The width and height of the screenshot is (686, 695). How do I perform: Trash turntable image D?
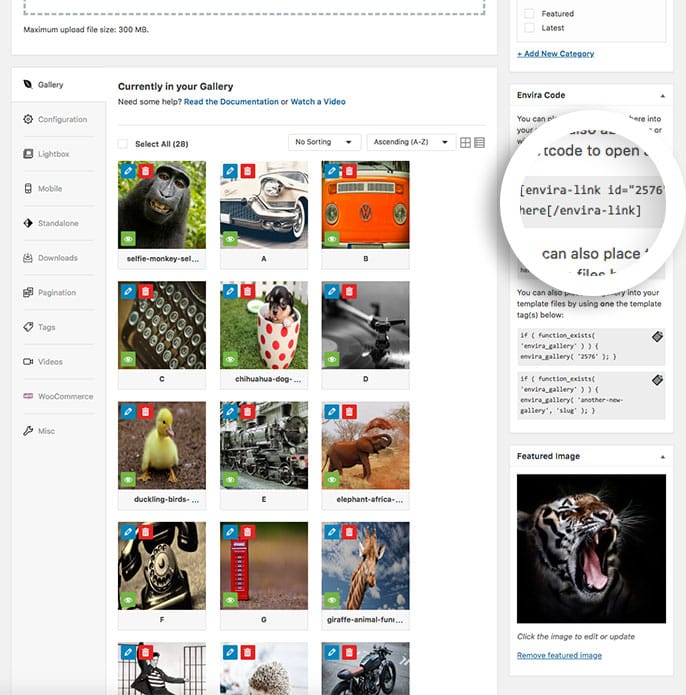(349, 291)
